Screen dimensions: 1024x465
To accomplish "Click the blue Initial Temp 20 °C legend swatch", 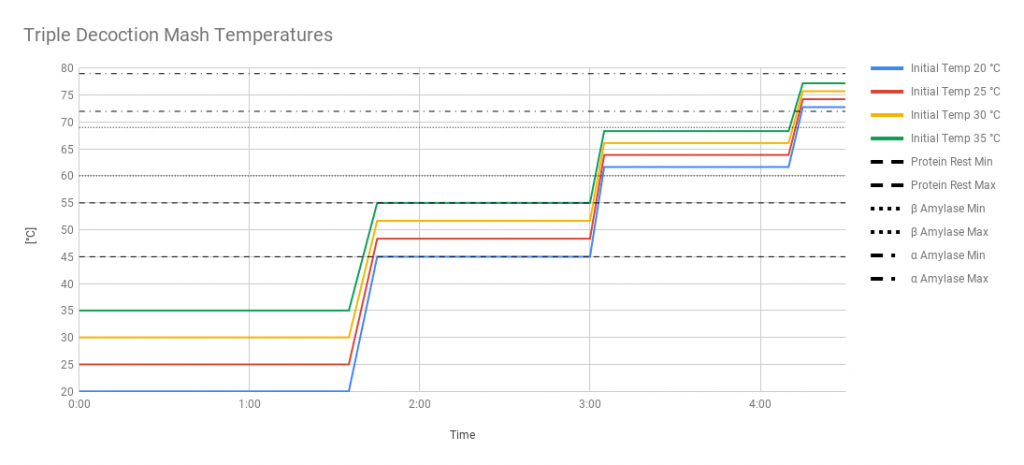I will [888, 68].
